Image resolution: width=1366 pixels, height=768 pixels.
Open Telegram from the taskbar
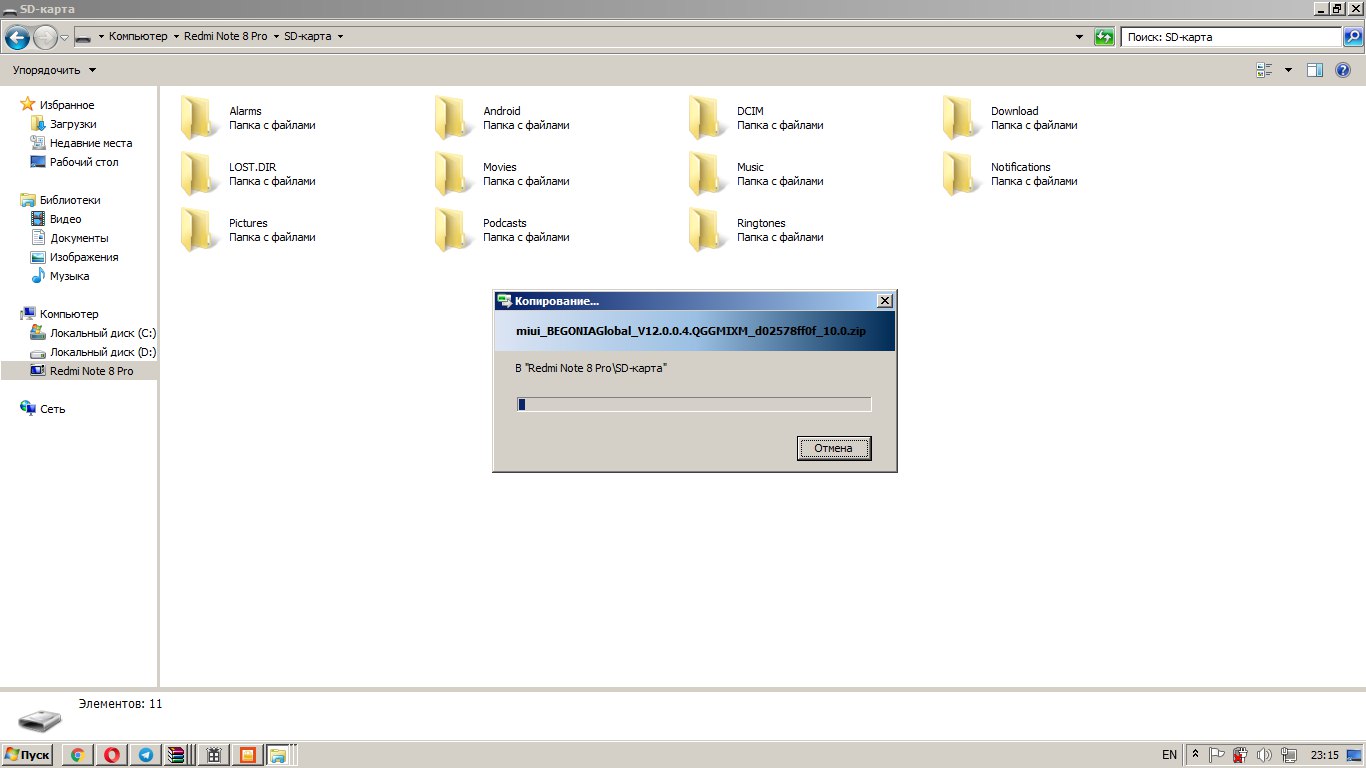(145, 755)
